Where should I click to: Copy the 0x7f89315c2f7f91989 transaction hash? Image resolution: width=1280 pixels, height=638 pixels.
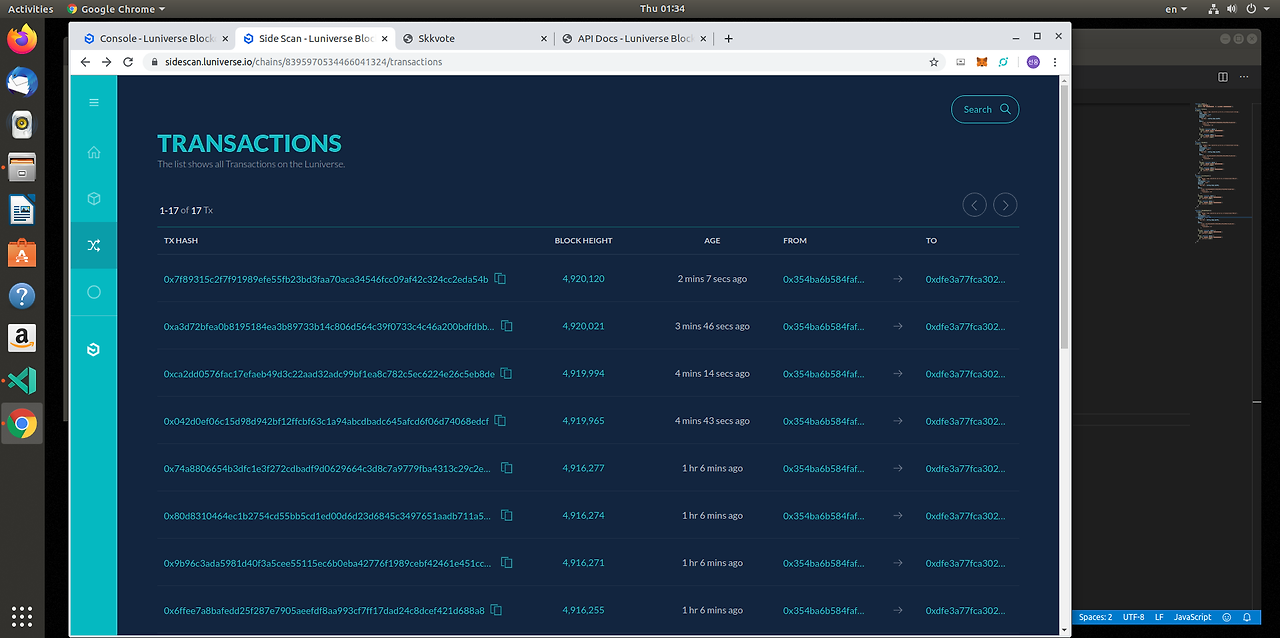point(500,279)
